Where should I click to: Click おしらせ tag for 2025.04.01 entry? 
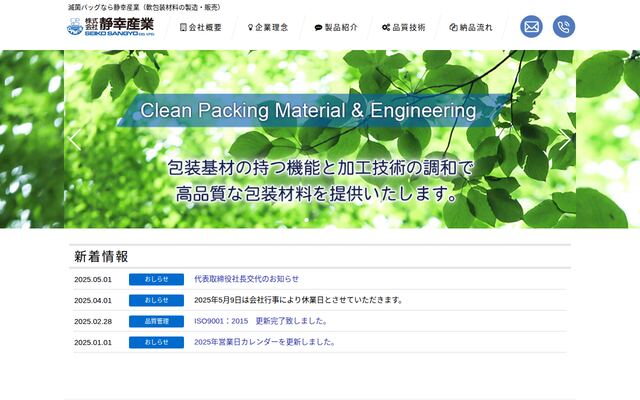coord(156,300)
